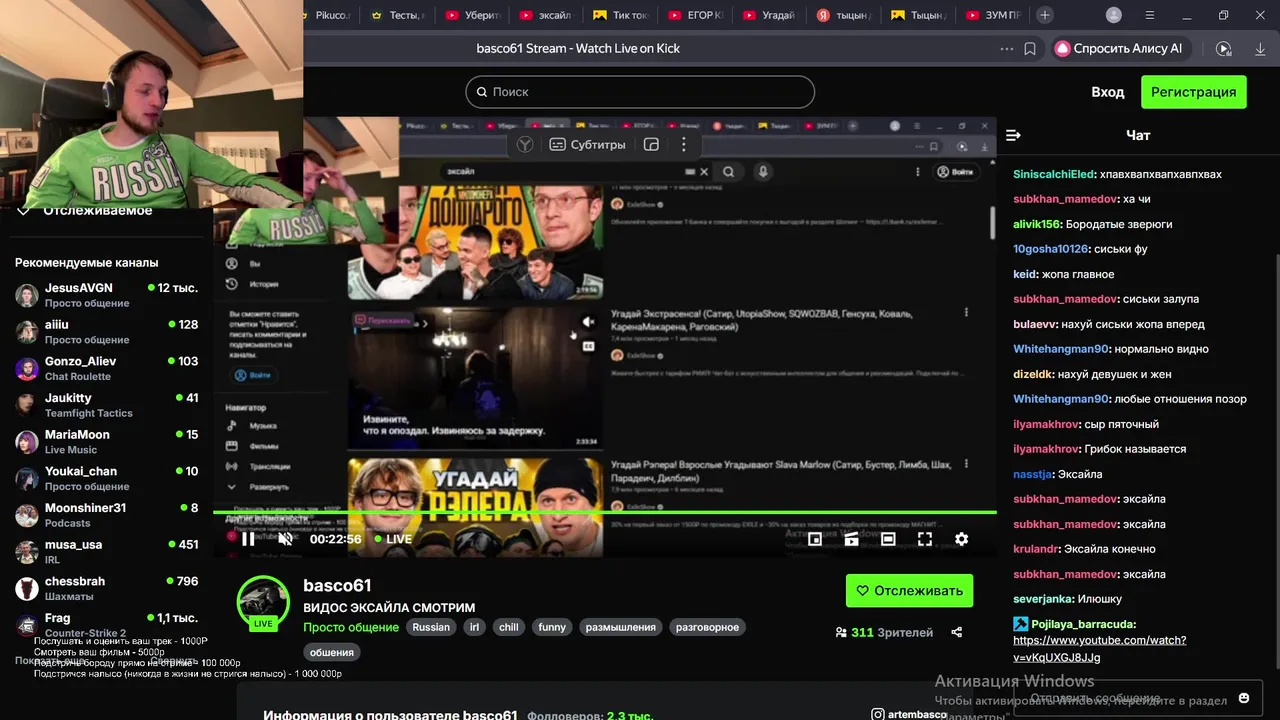This screenshot has height=720, width=1280.
Task: Follow basco61 with the Отслеживать button
Action: [909, 591]
